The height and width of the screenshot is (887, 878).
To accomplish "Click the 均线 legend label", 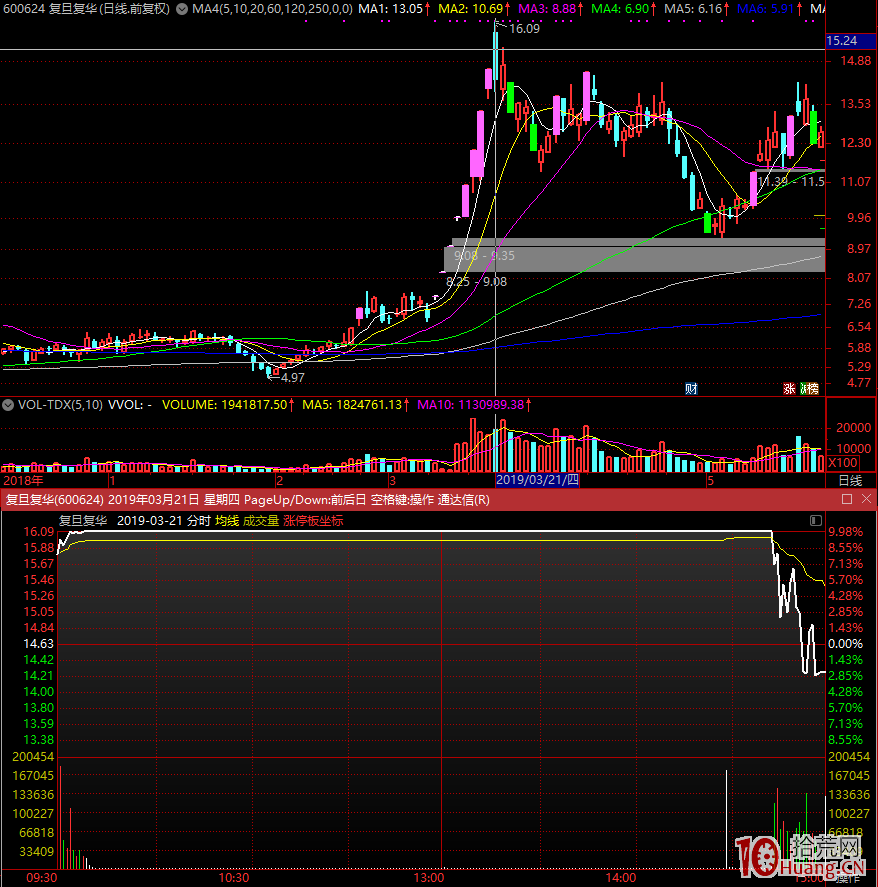I will pos(227,520).
